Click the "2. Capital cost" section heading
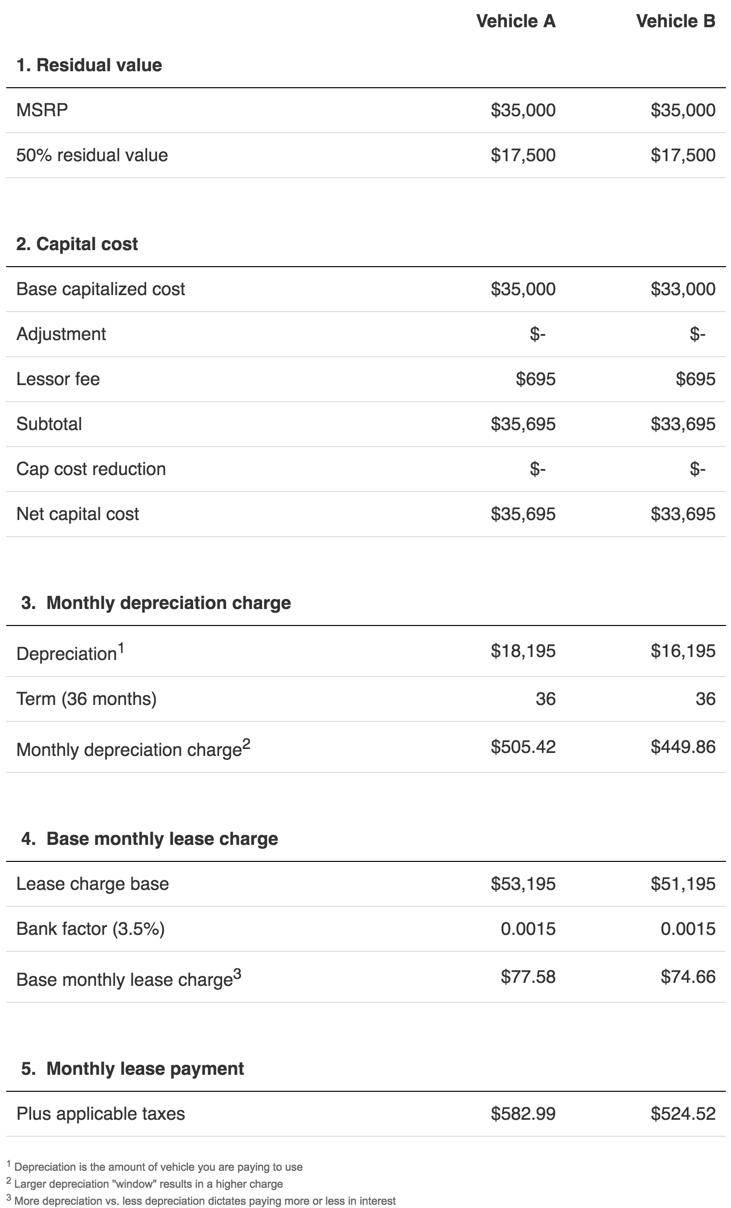731x1208 pixels. 77,244
